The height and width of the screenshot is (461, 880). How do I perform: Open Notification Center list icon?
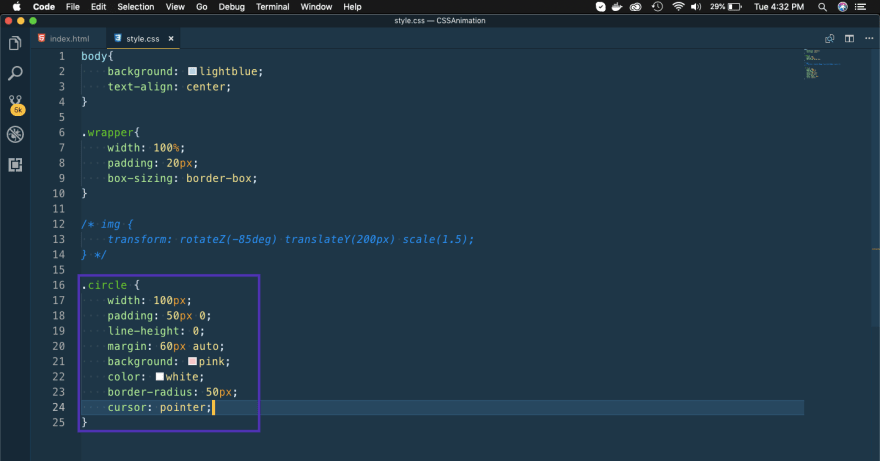pyautogui.click(x=860, y=7)
